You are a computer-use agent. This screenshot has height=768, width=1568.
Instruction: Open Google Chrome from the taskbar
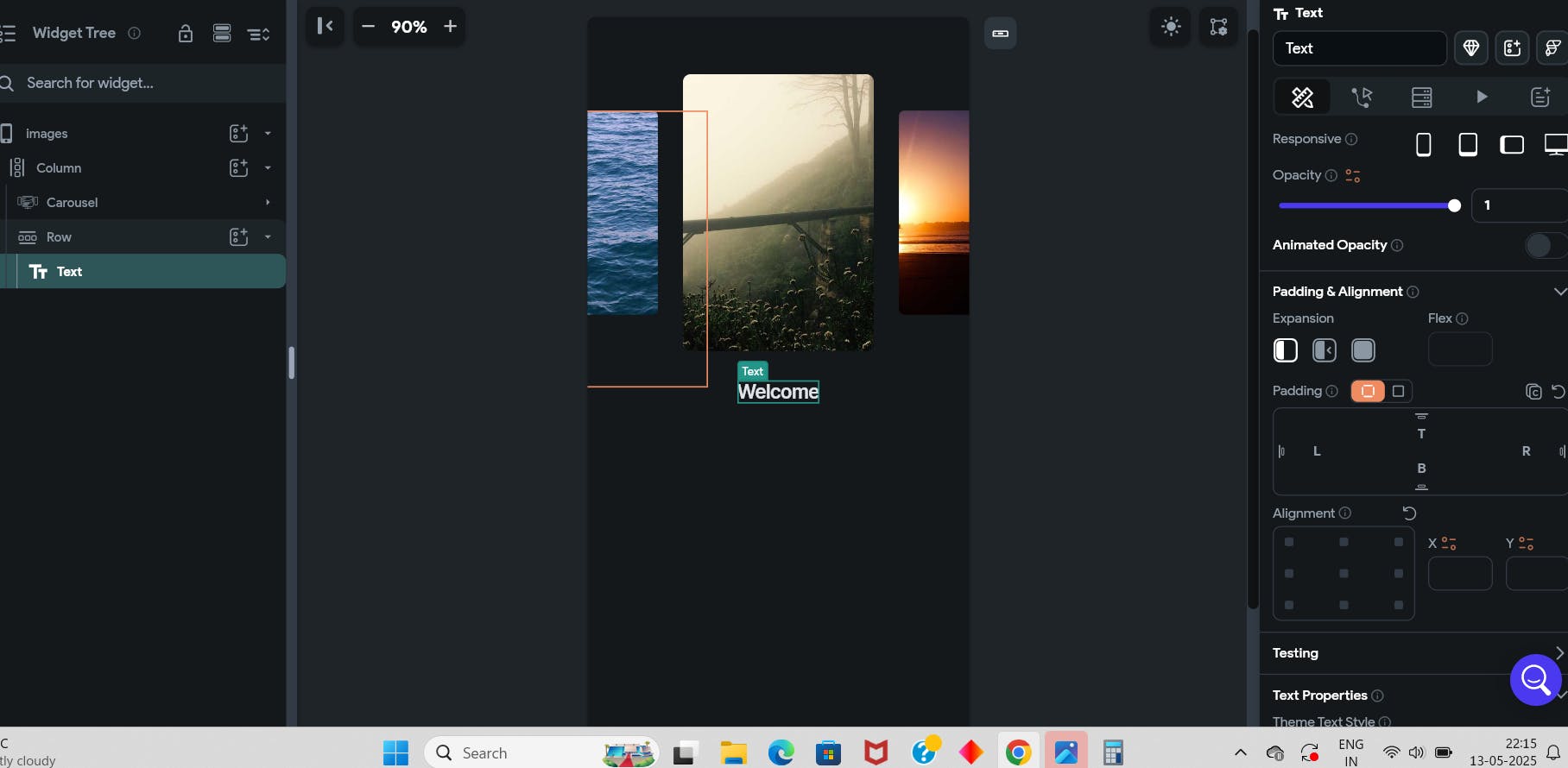click(x=1019, y=753)
